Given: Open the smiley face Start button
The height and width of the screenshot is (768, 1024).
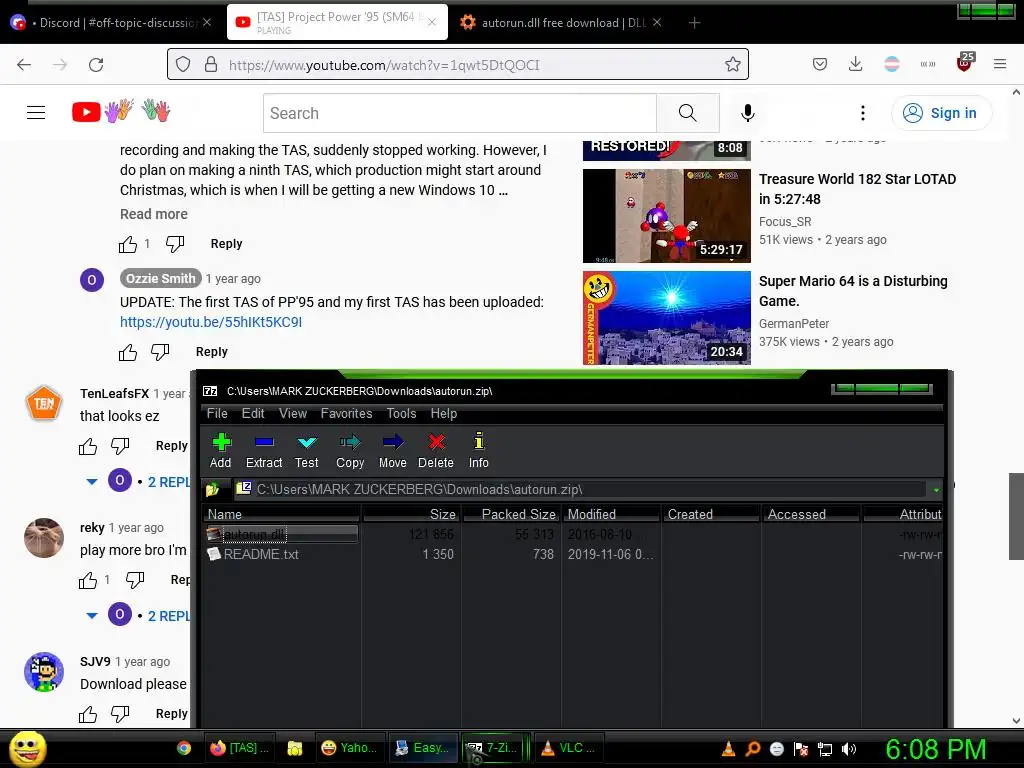Looking at the screenshot, I should (x=27, y=749).
